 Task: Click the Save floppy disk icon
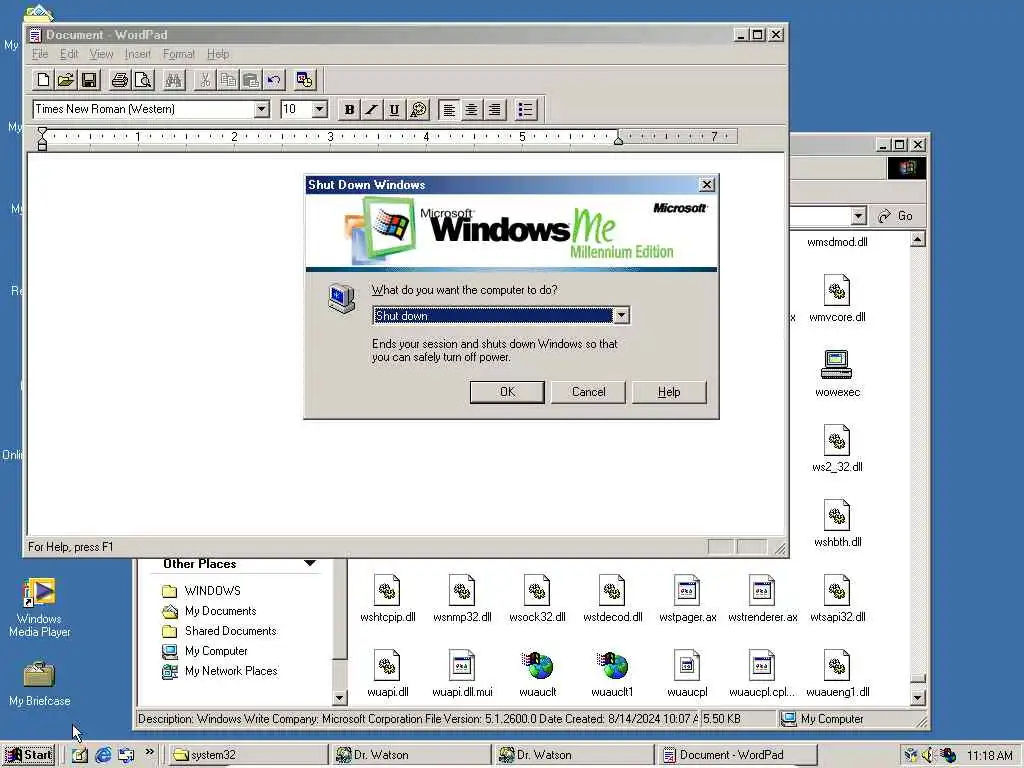[89, 80]
